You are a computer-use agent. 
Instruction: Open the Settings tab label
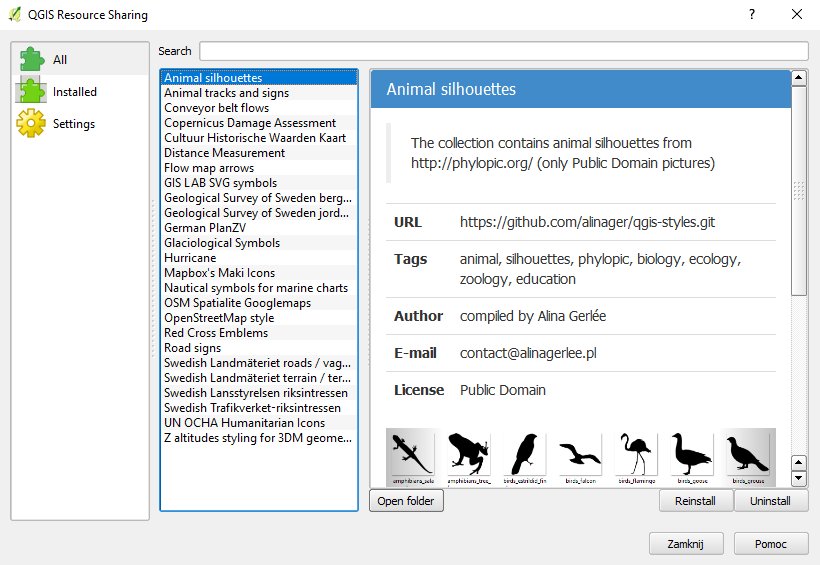tap(74, 124)
